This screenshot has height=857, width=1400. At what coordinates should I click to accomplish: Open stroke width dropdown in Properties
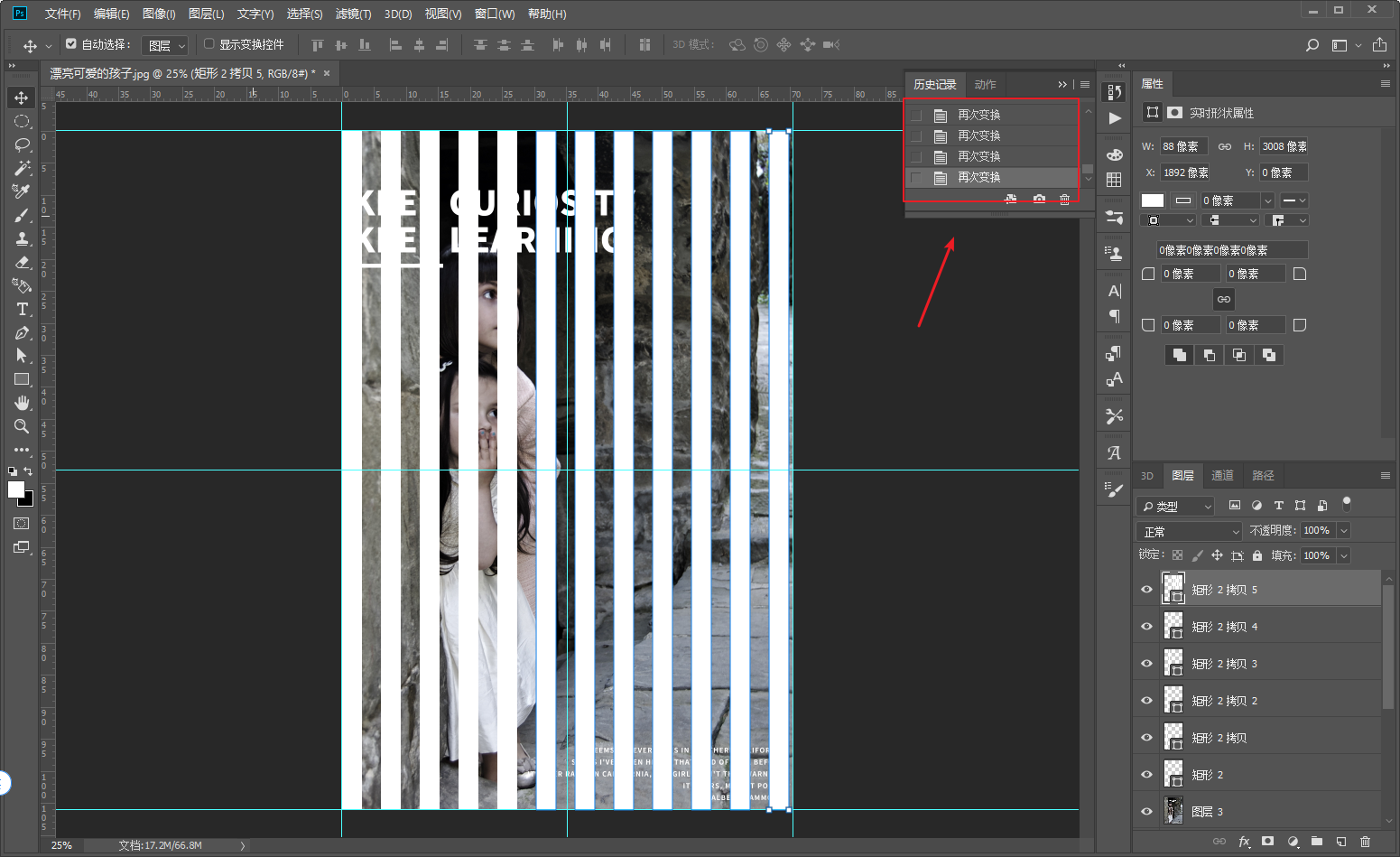tap(1267, 200)
